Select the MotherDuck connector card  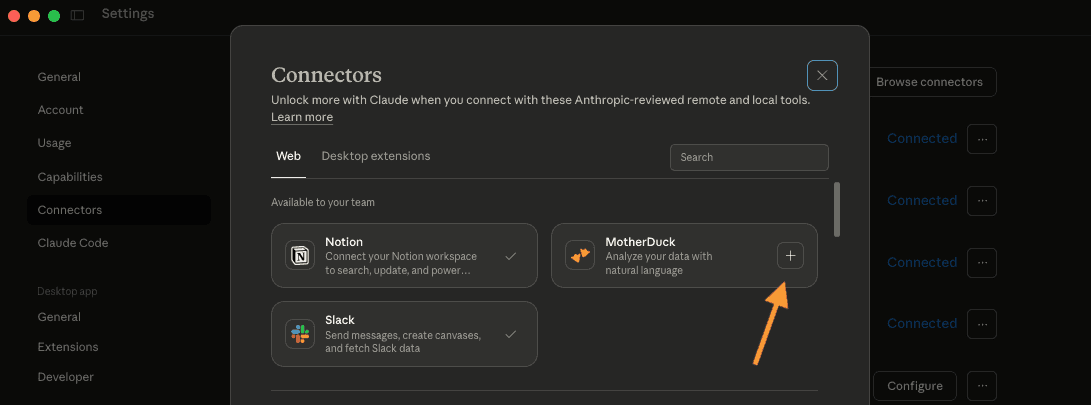tap(684, 255)
